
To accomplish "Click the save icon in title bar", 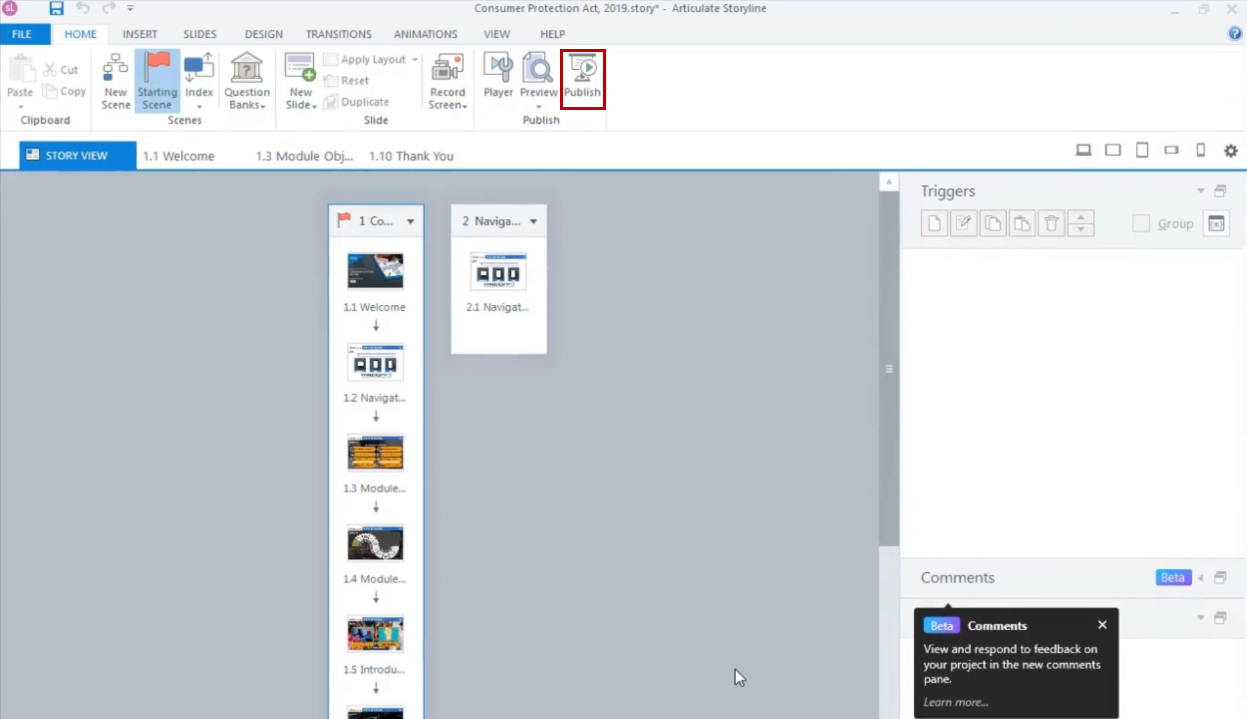I will 57,8.
